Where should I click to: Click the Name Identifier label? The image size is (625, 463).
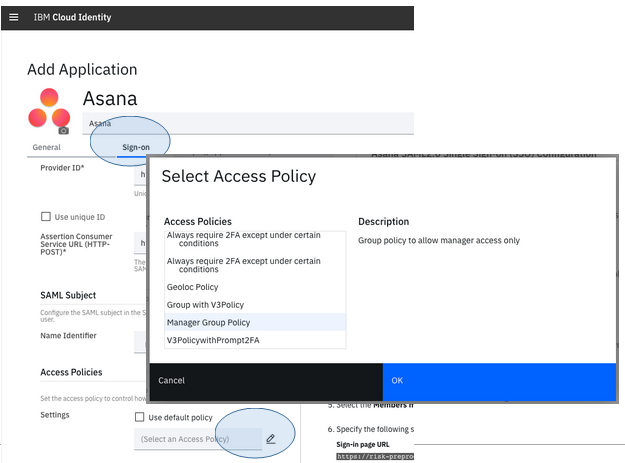pyautogui.click(x=68, y=335)
